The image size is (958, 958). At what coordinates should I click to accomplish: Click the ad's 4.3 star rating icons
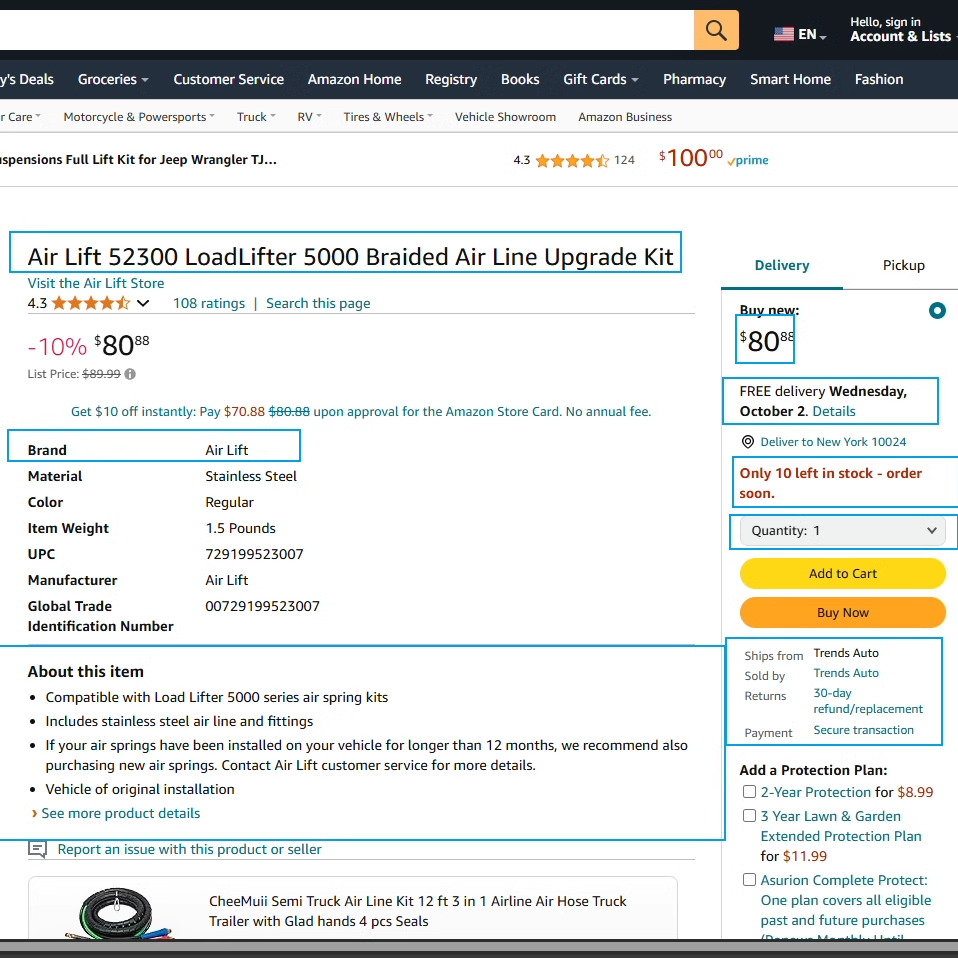tap(572, 161)
